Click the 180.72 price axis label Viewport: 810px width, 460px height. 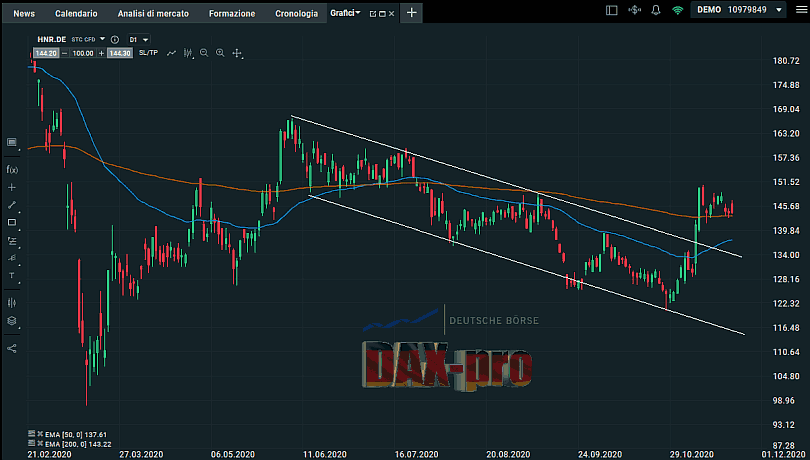pyautogui.click(x=786, y=61)
